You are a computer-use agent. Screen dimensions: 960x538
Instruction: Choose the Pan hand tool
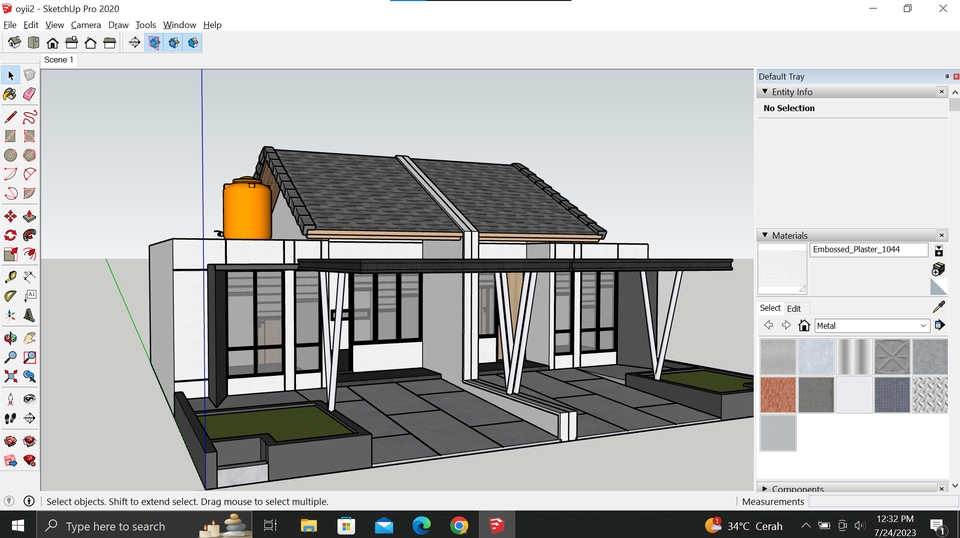[x=29, y=338]
